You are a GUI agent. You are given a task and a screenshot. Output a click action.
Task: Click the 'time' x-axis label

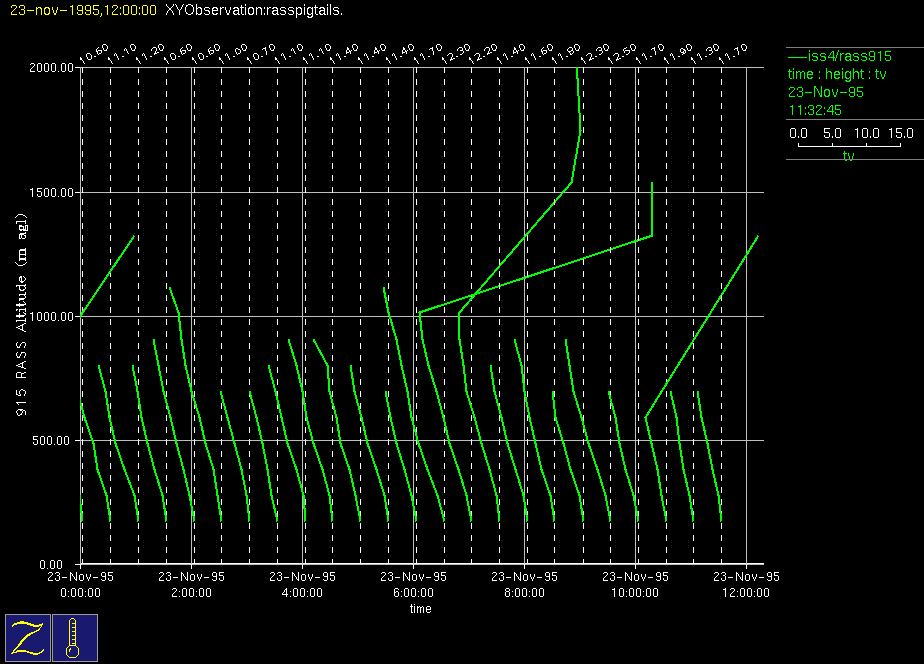tap(420, 608)
